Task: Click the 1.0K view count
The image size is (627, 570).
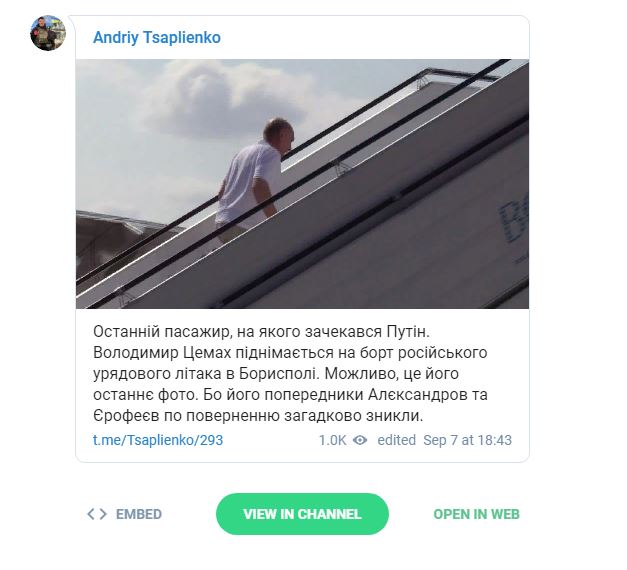Action: tap(332, 440)
